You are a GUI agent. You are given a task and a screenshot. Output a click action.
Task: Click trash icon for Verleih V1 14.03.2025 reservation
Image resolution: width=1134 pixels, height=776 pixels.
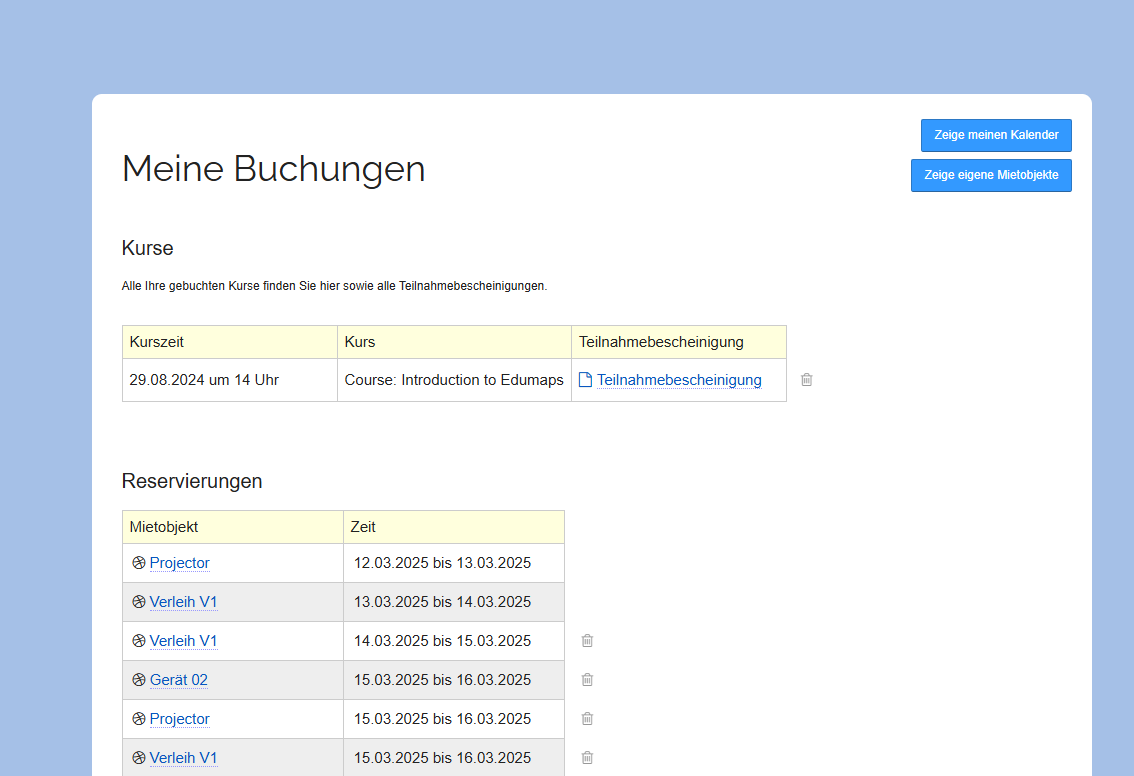[588, 641]
